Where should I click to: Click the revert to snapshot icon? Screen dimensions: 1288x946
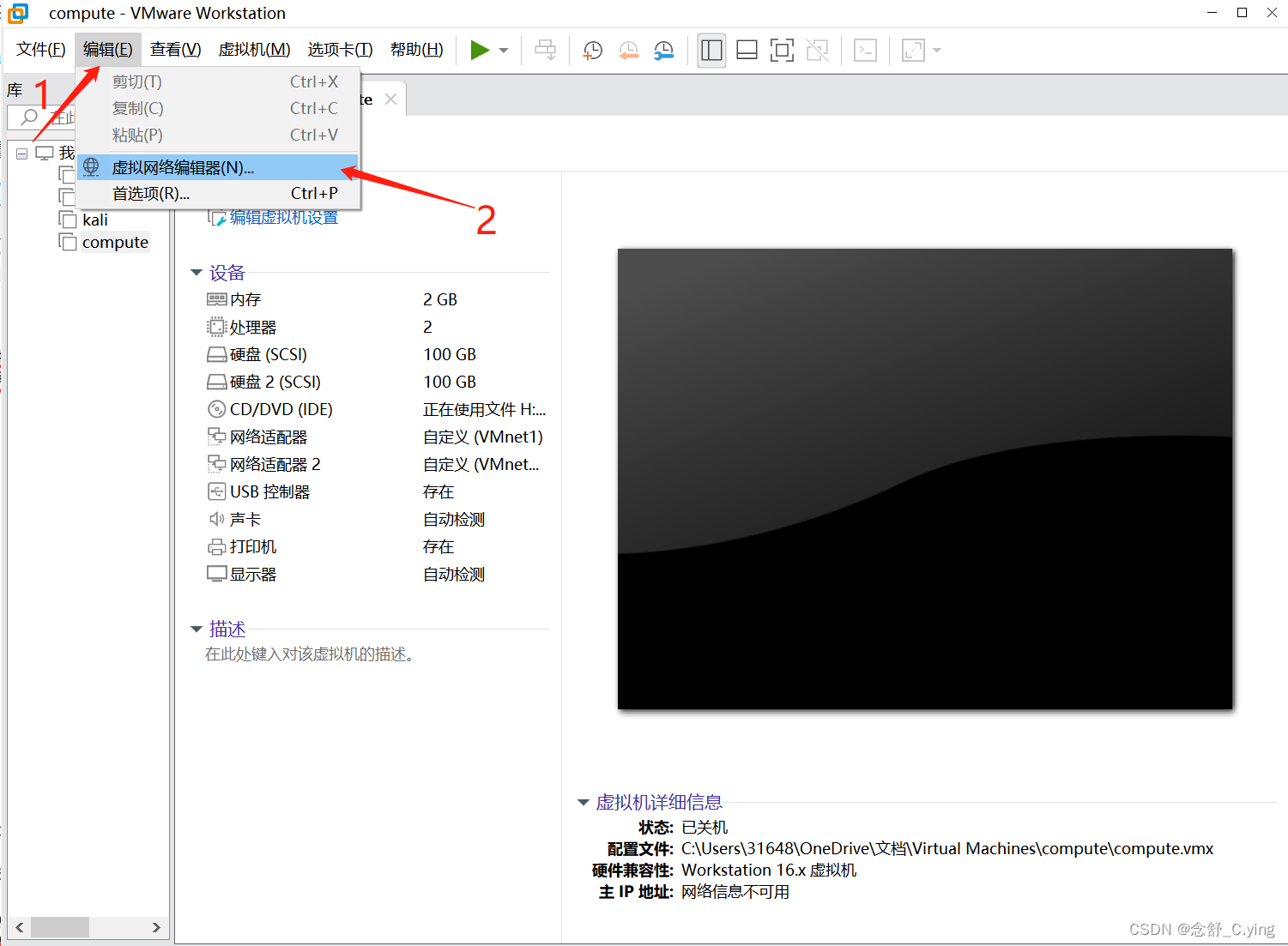pos(628,51)
